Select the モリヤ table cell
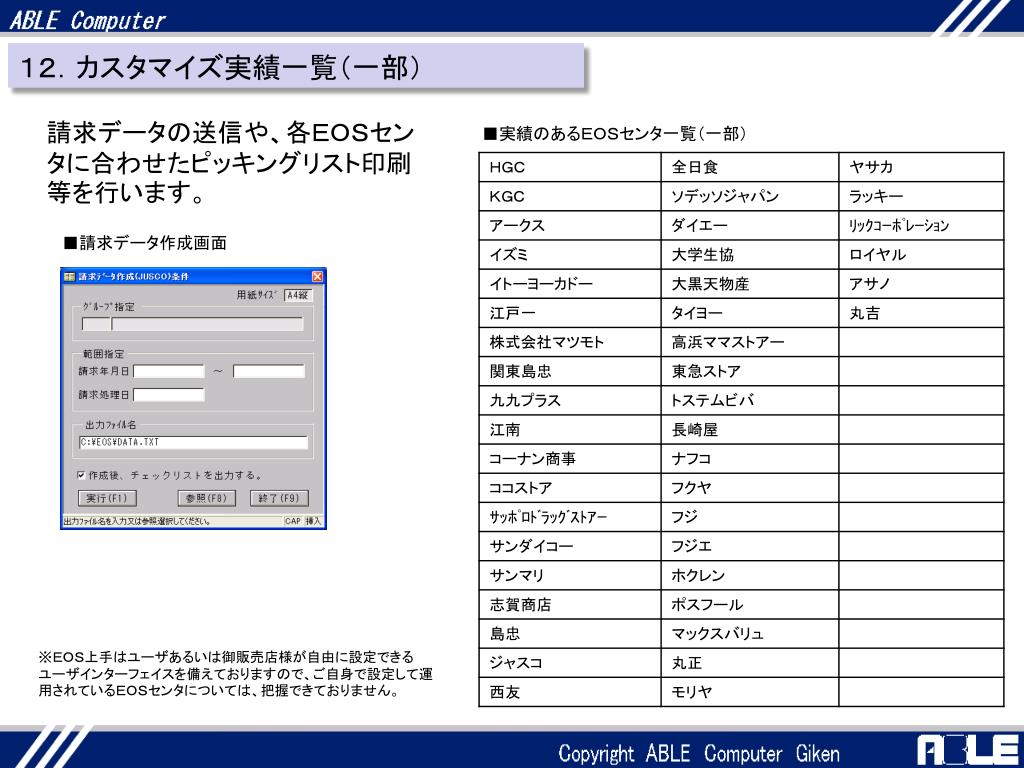 tap(750, 692)
